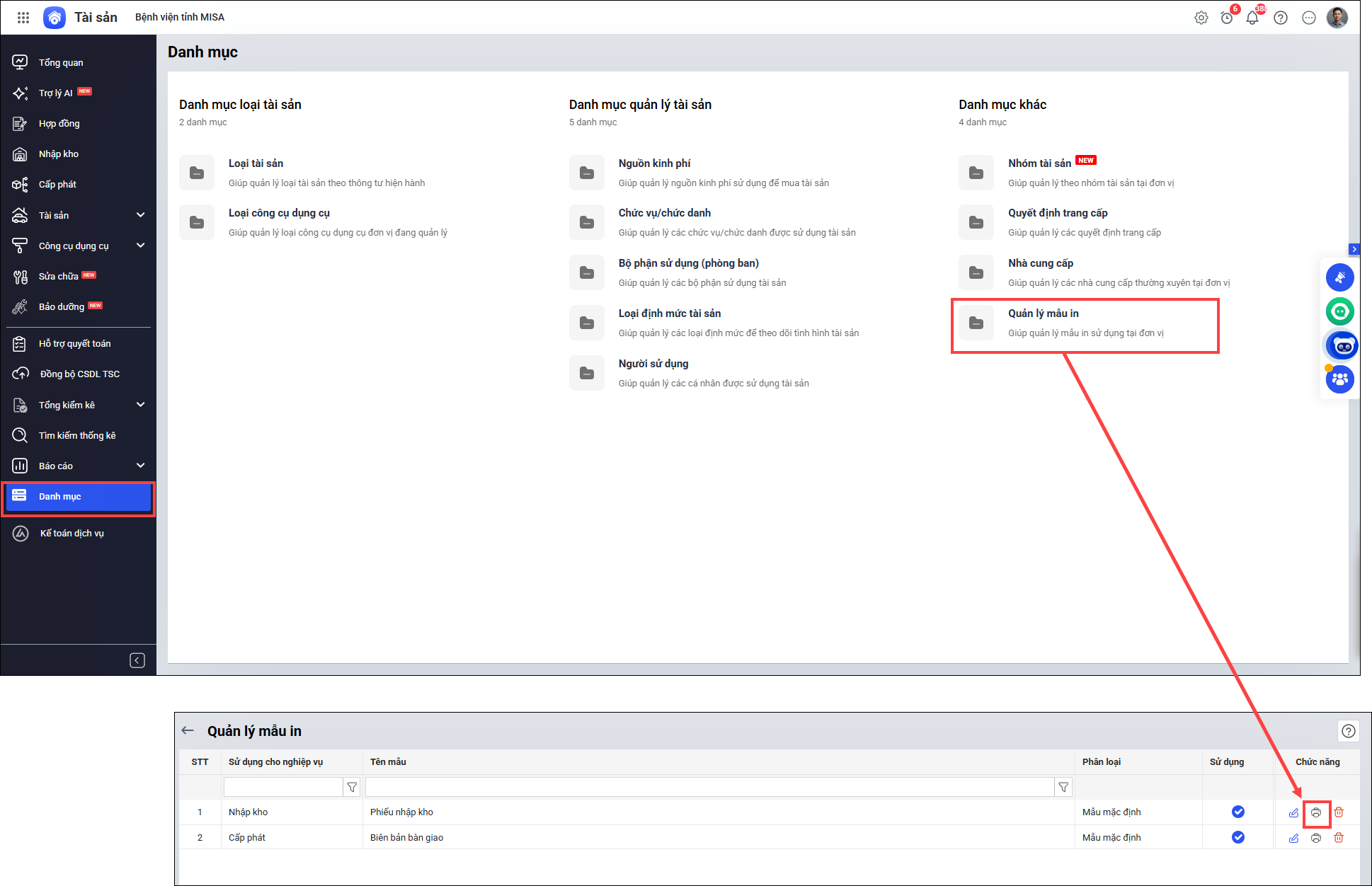Delete the Phiếu nhập kho template row
This screenshot has width=1372, height=886.
click(1339, 812)
